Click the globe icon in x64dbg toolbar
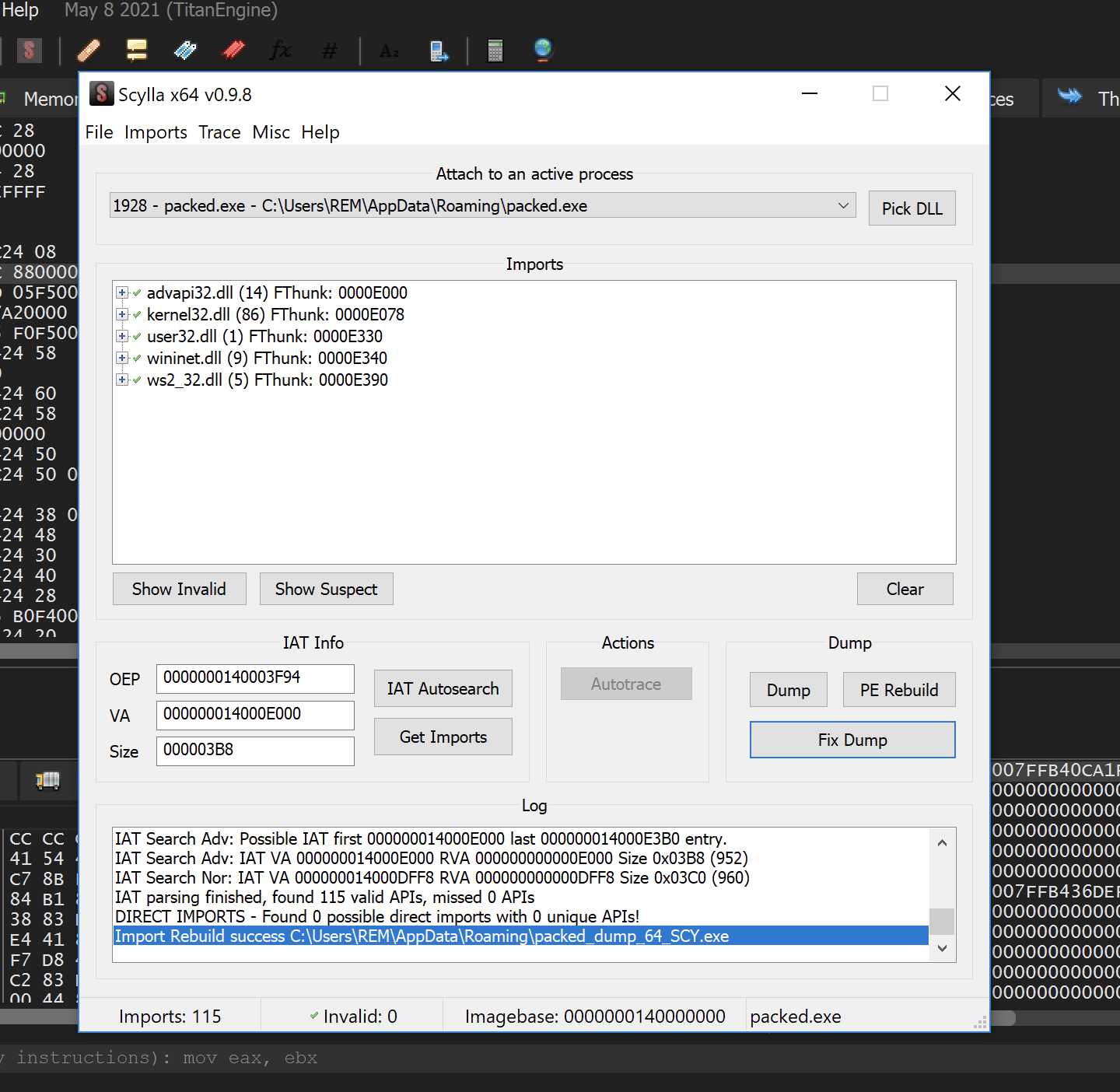The height and width of the screenshot is (1092, 1120). (x=543, y=51)
